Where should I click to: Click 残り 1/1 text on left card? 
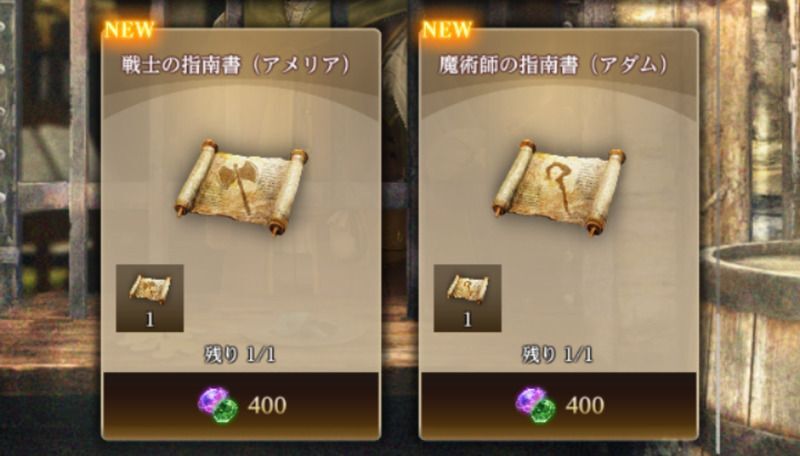(x=240, y=354)
